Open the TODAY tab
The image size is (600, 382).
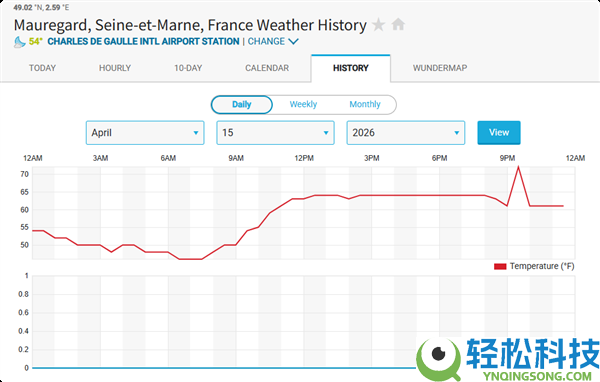[42, 68]
